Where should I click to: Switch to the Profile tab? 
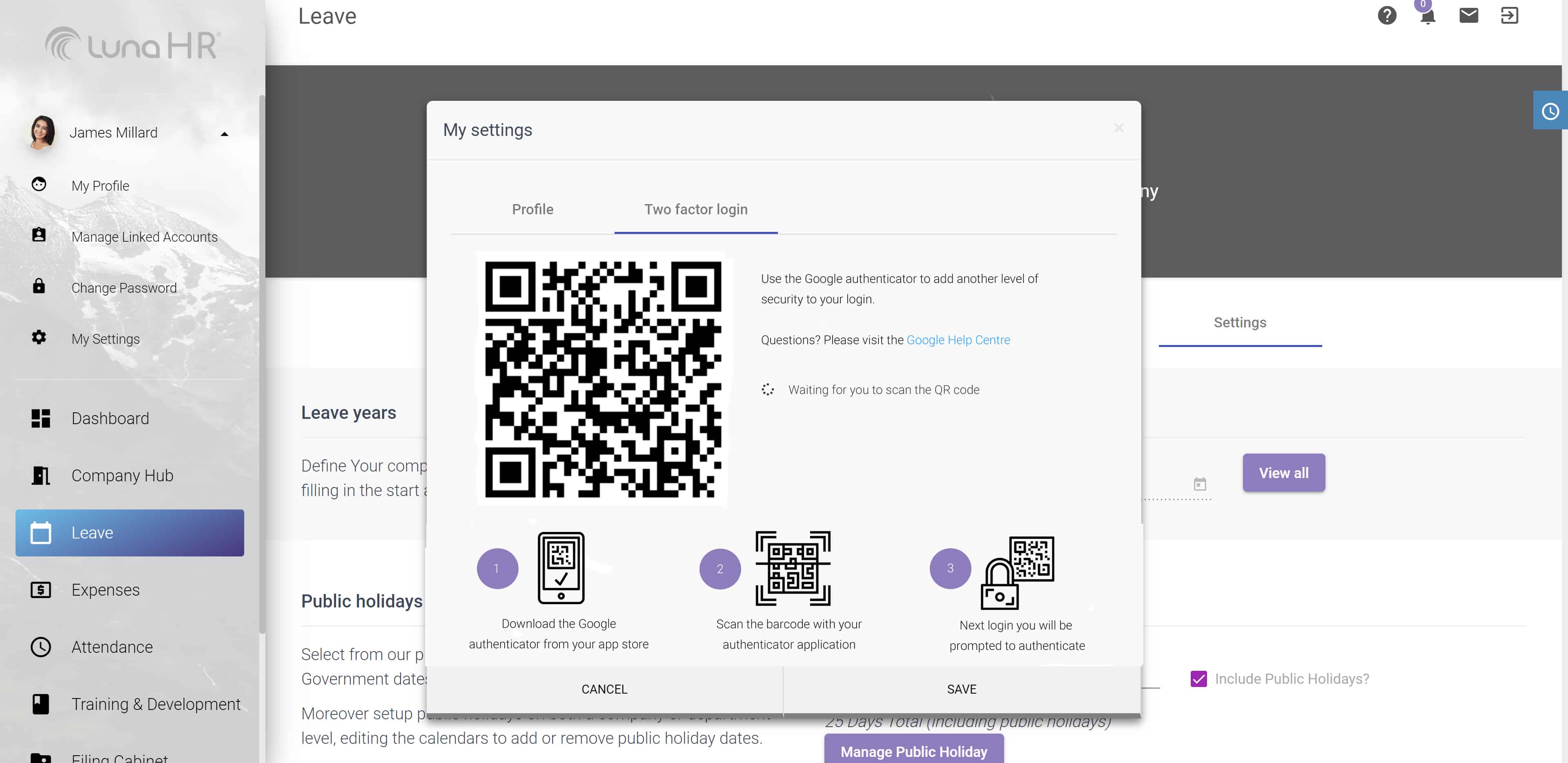532,209
